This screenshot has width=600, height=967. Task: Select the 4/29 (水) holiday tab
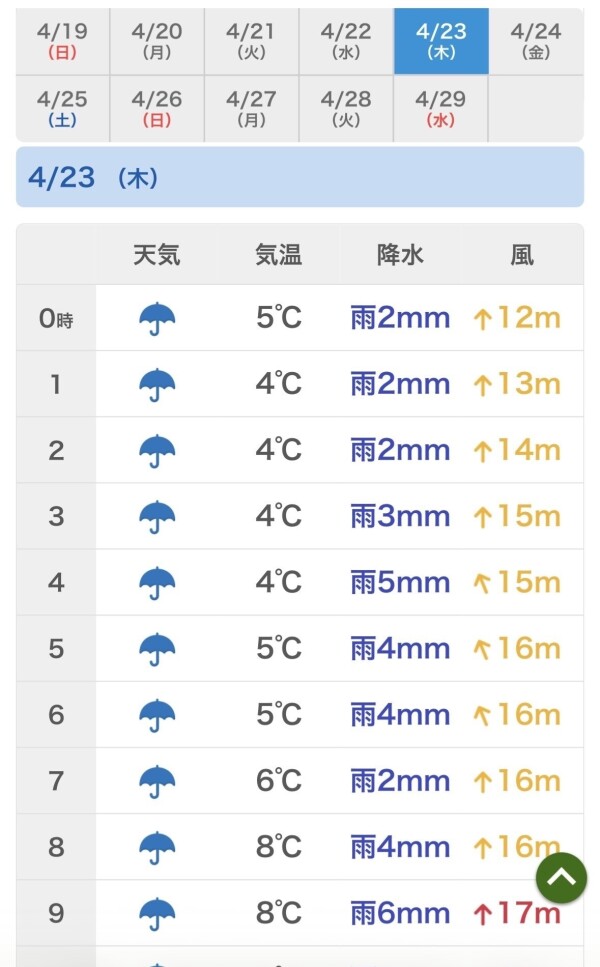tap(441, 109)
